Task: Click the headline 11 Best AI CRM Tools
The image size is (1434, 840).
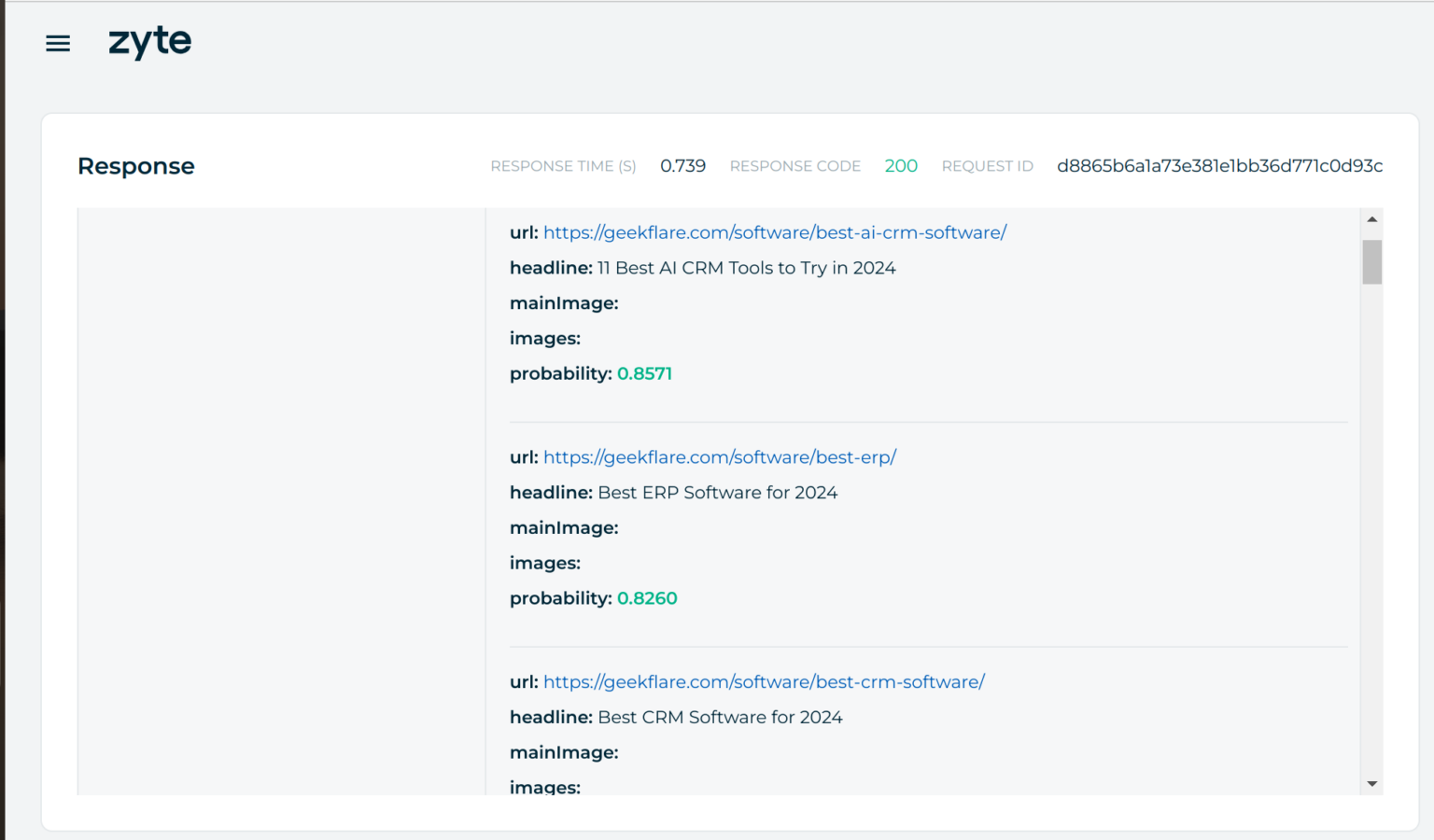Action: pos(744,268)
